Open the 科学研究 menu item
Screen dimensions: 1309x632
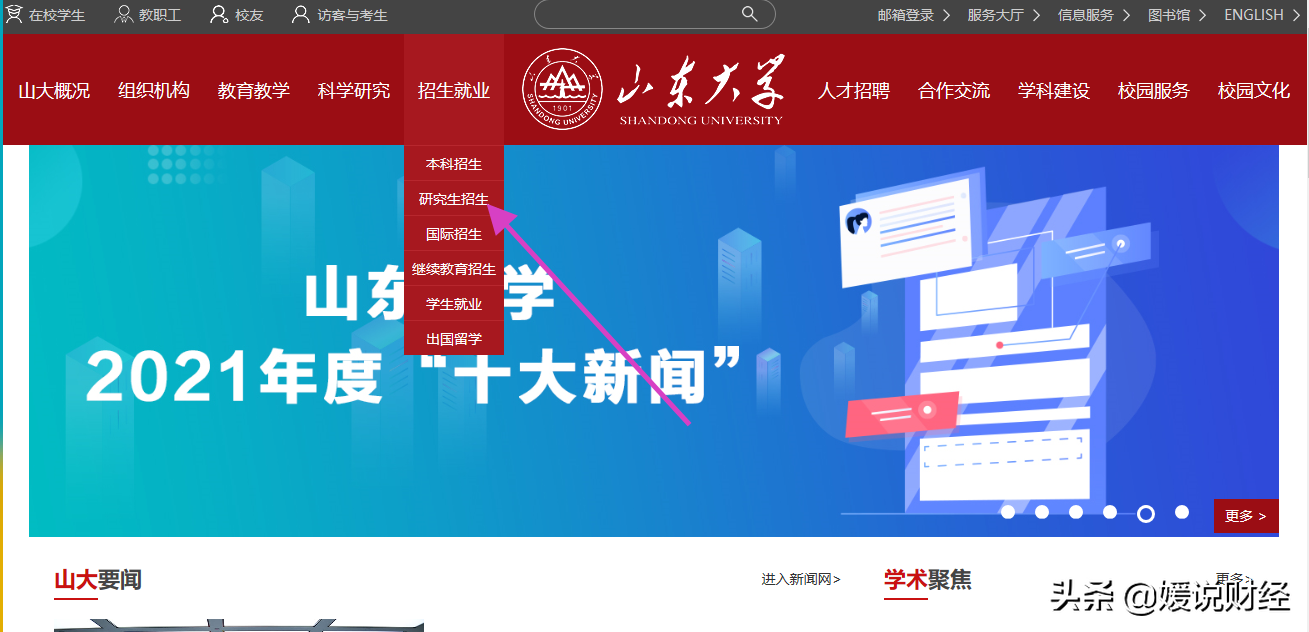tap(352, 89)
